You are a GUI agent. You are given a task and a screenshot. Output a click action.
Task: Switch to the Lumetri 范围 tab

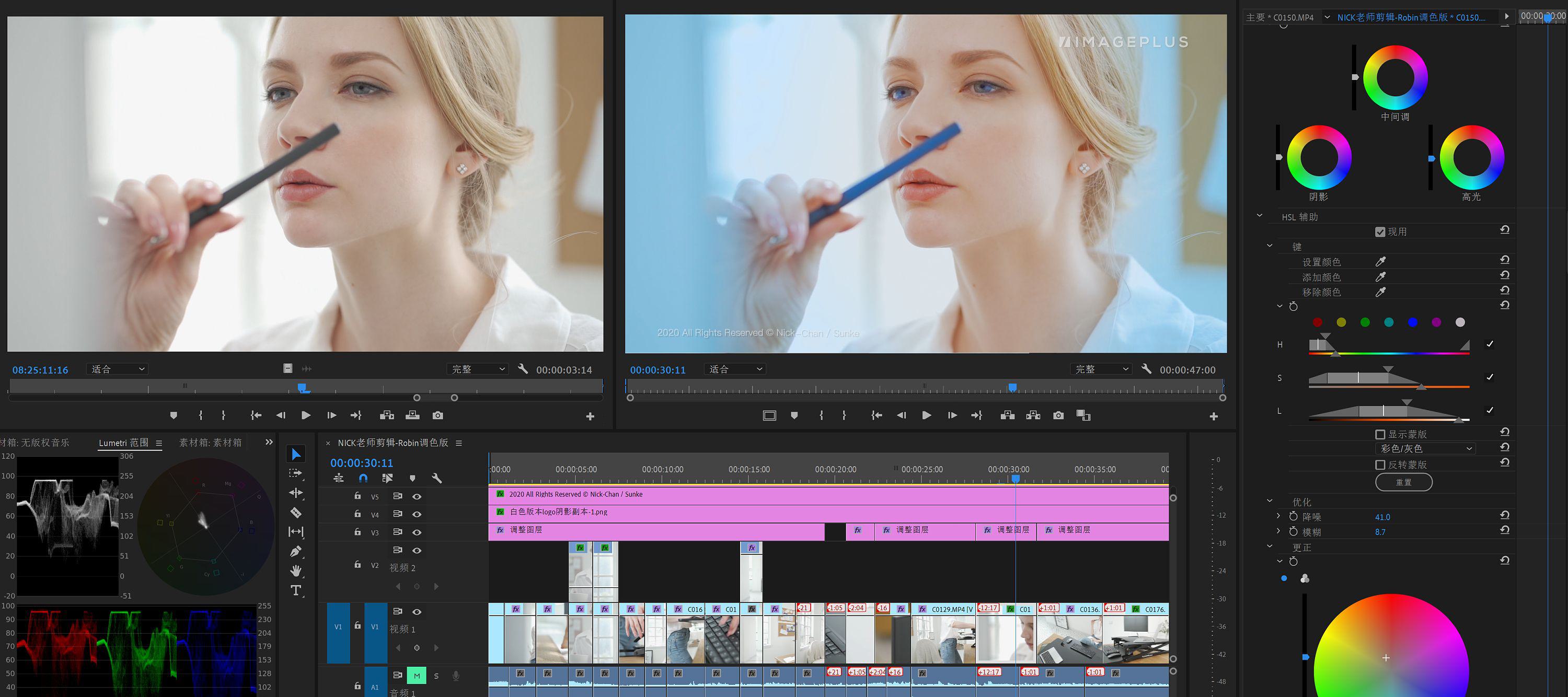123,443
